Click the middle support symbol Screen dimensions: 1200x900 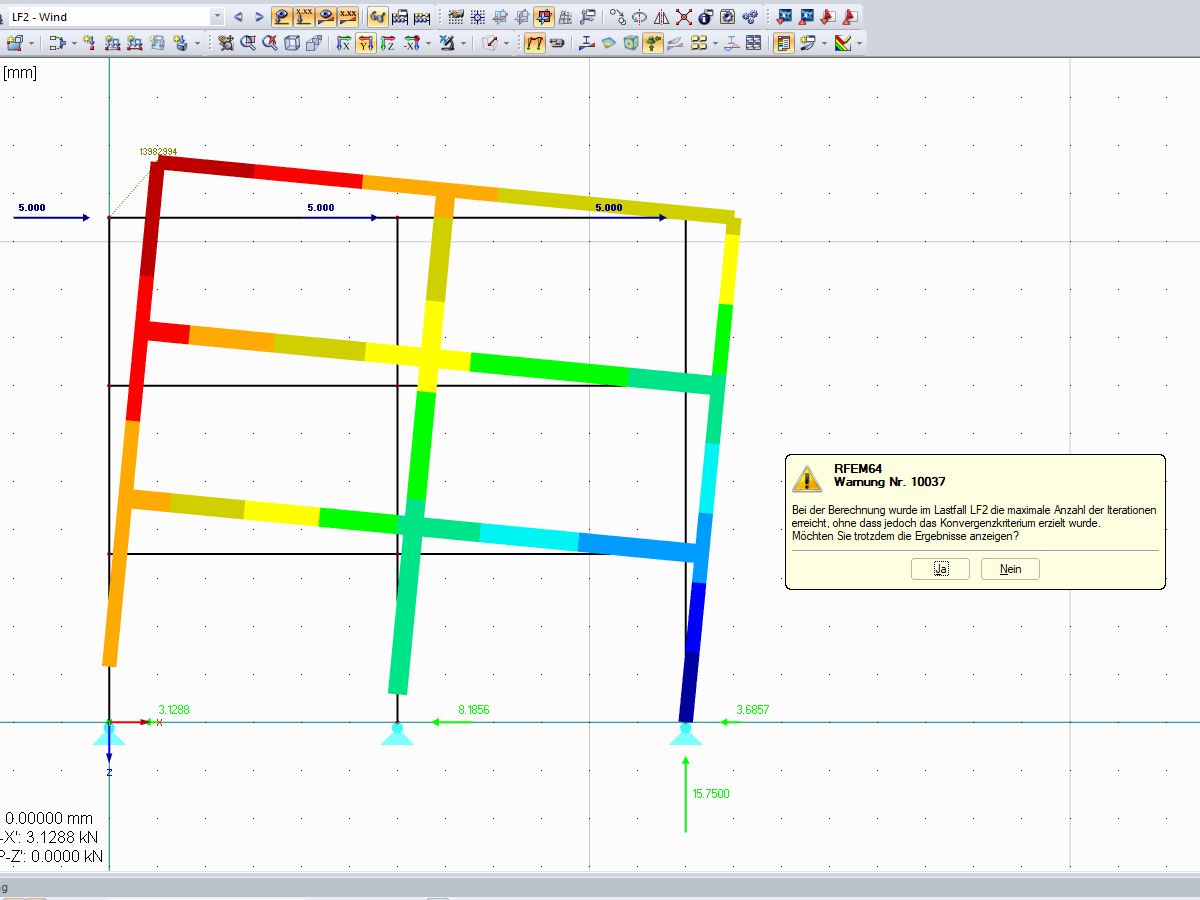point(397,734)
